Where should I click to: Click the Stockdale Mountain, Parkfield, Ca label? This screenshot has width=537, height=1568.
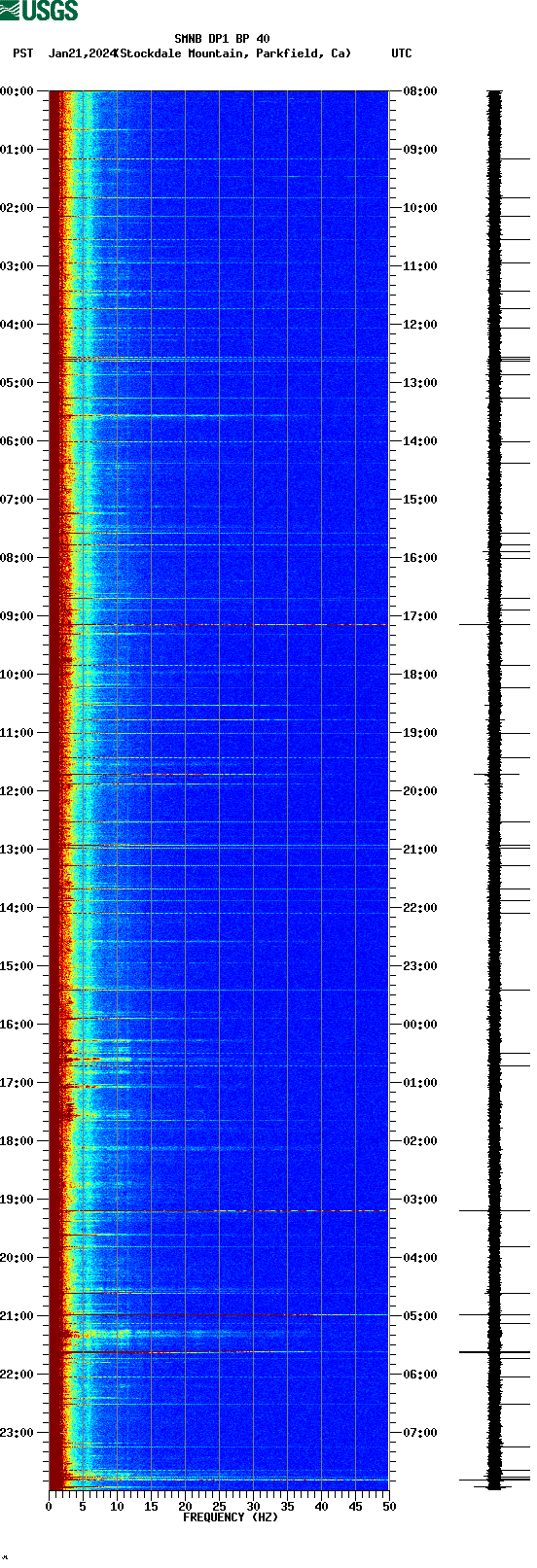(x=233, y=53)
